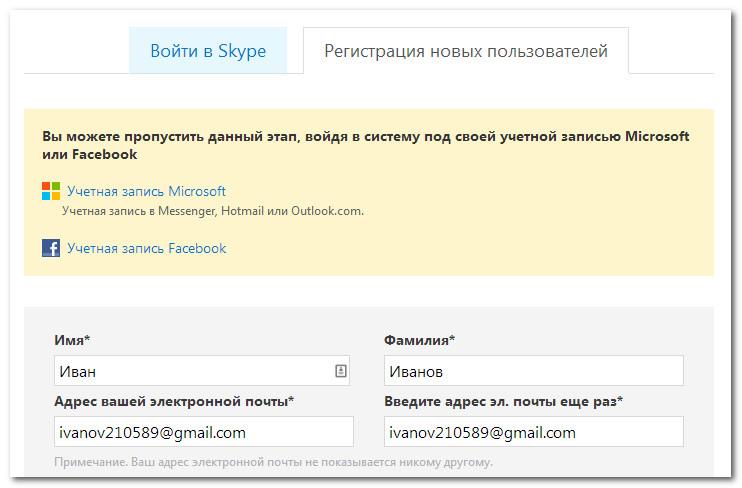The height and width of the screenshot is (488, 742).
Task: Focus the Имя input containing Иван
Action: click(x=190, y=371)
